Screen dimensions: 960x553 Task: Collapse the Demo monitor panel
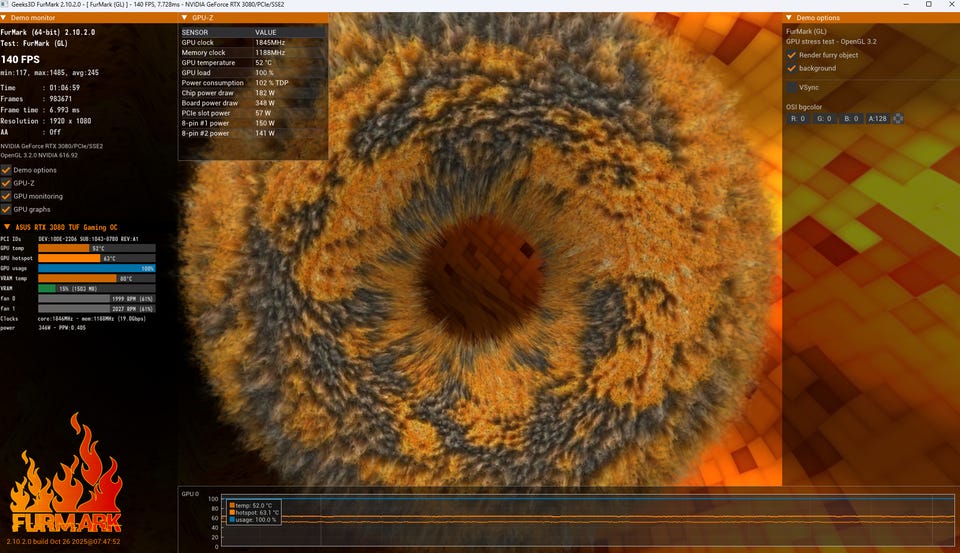(x=4, y=18)
